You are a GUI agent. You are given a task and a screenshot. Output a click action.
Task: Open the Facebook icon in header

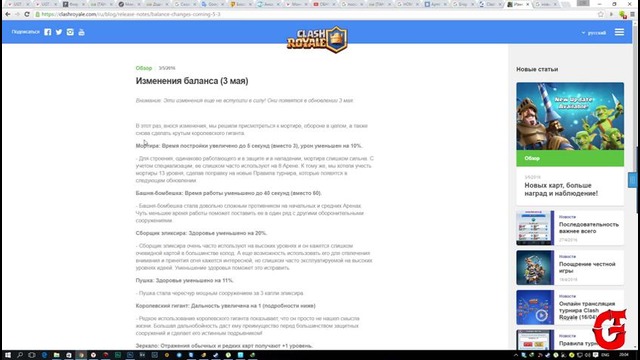tap(48, 32)
